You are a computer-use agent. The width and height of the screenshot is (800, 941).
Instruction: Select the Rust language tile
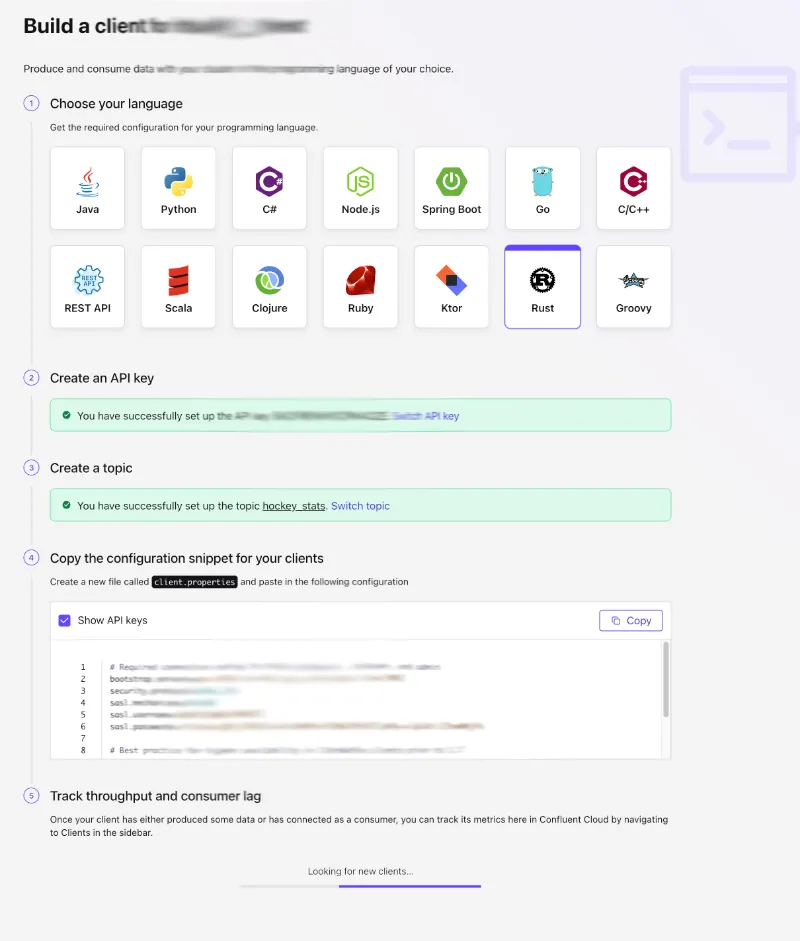[543, 287]
